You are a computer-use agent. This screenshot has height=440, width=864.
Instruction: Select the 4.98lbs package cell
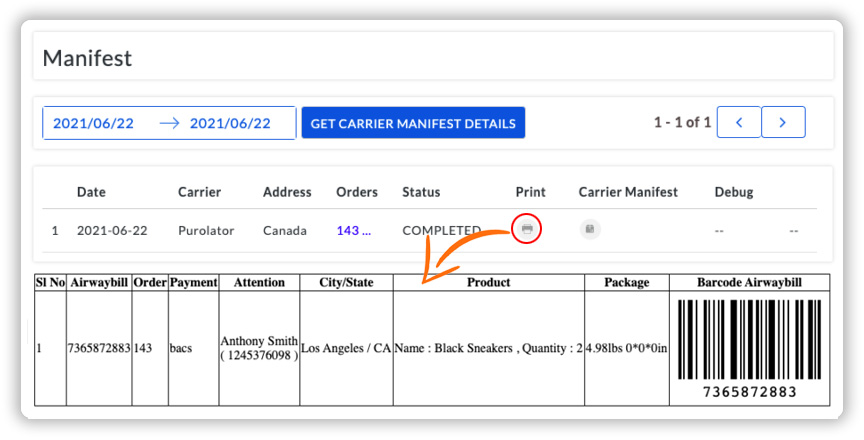click(x=627, y=348)
